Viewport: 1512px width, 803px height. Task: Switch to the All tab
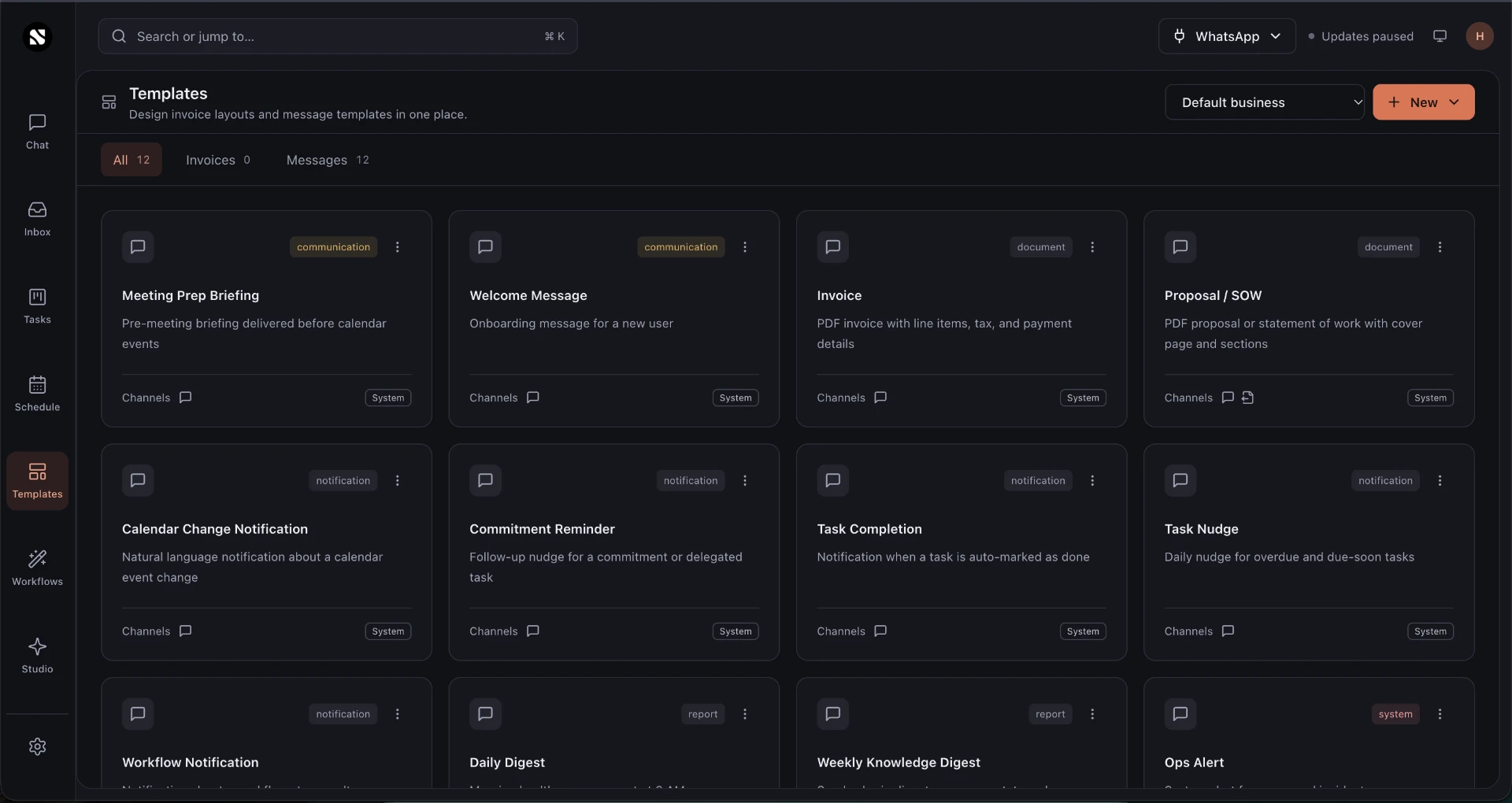[x=132, y=160]
